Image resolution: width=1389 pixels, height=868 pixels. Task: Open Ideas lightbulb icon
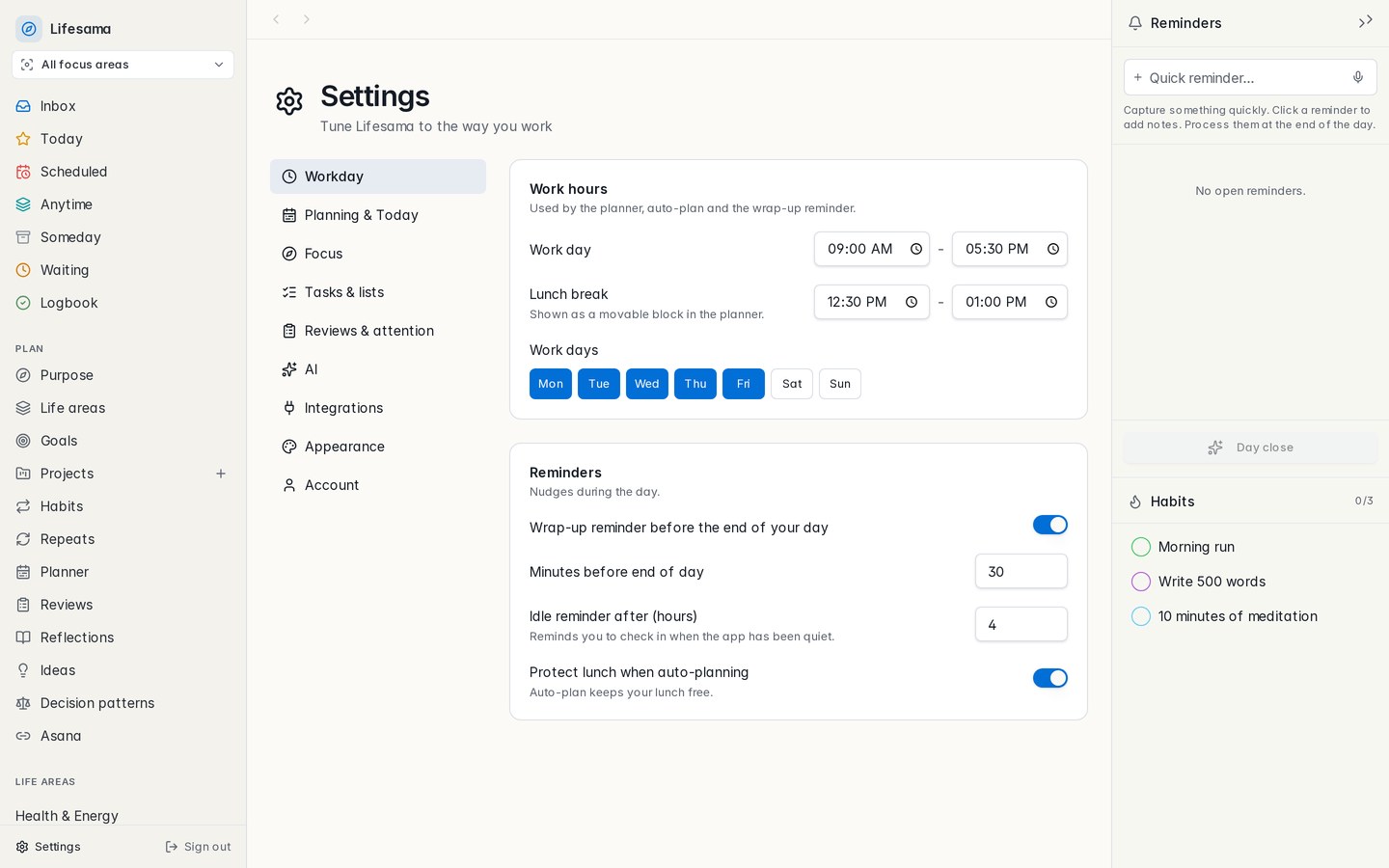23,670
